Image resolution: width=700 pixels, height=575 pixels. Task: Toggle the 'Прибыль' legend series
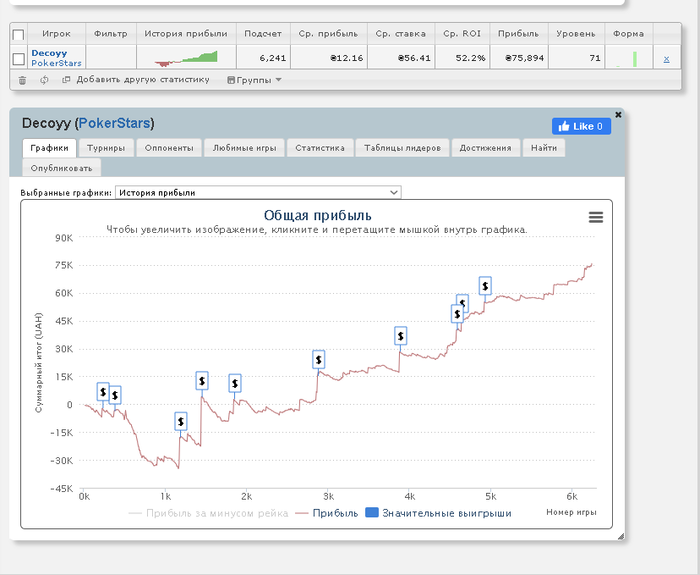pos(325,513)
